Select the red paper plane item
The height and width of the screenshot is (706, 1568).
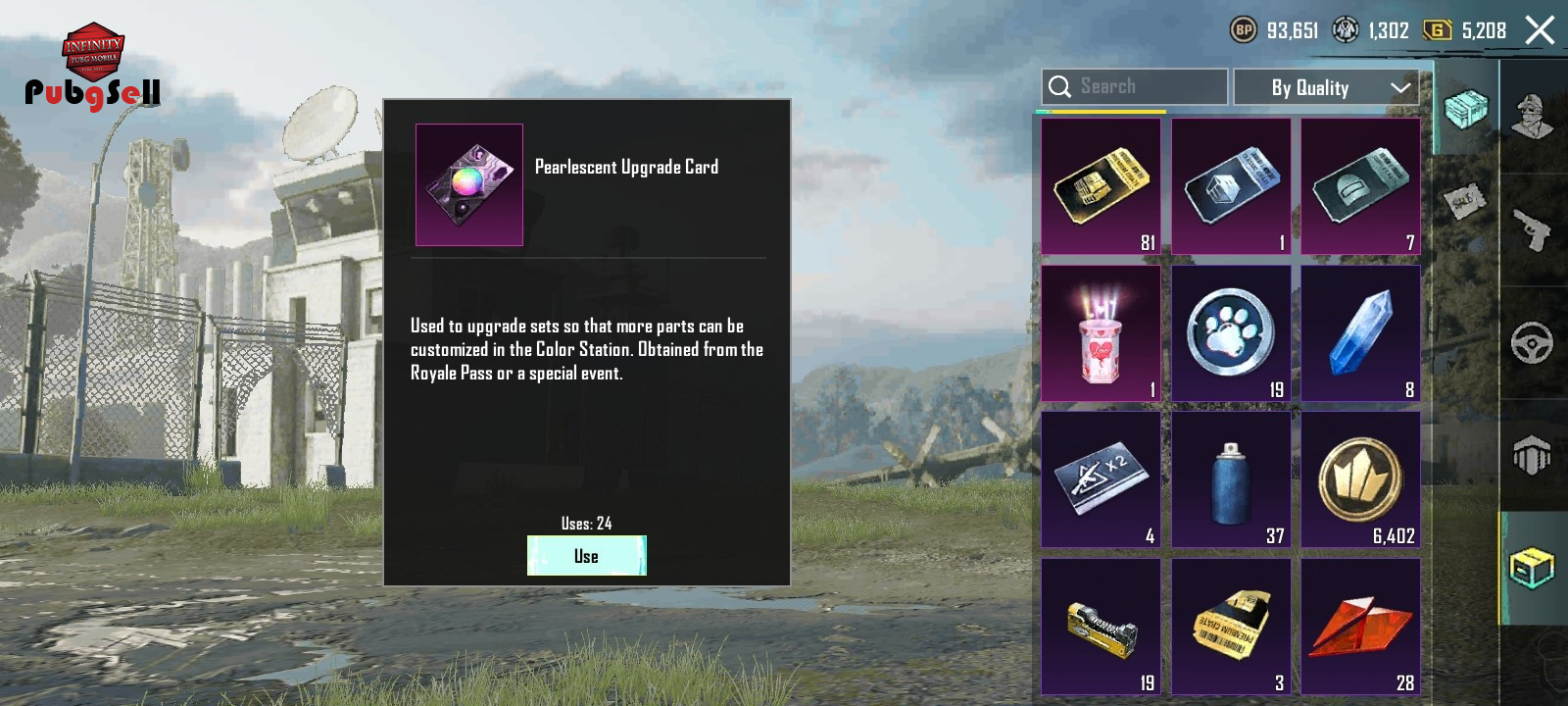pos(1360,627)
